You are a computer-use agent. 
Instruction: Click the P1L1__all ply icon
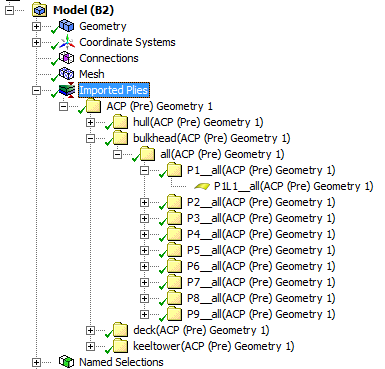(202, 186)
